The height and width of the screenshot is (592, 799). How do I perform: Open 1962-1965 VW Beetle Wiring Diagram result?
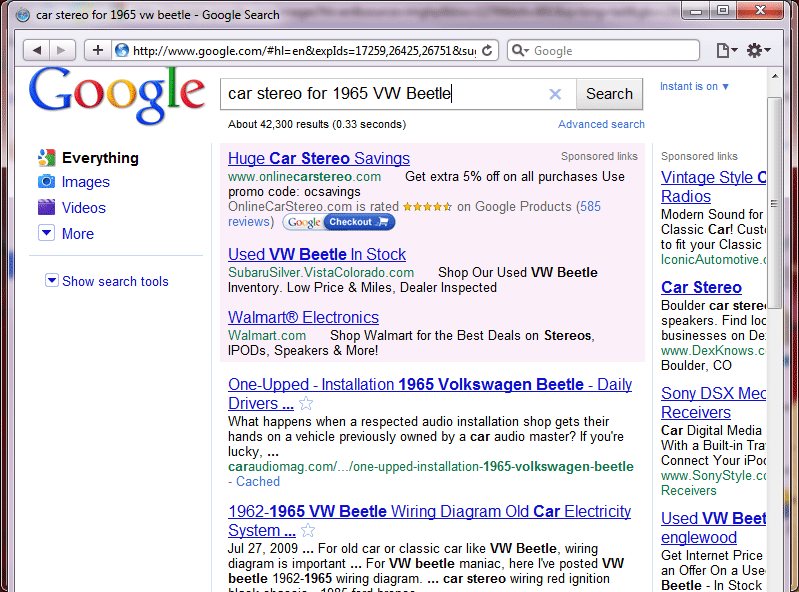pyautogui.click(x=429, y=520)
